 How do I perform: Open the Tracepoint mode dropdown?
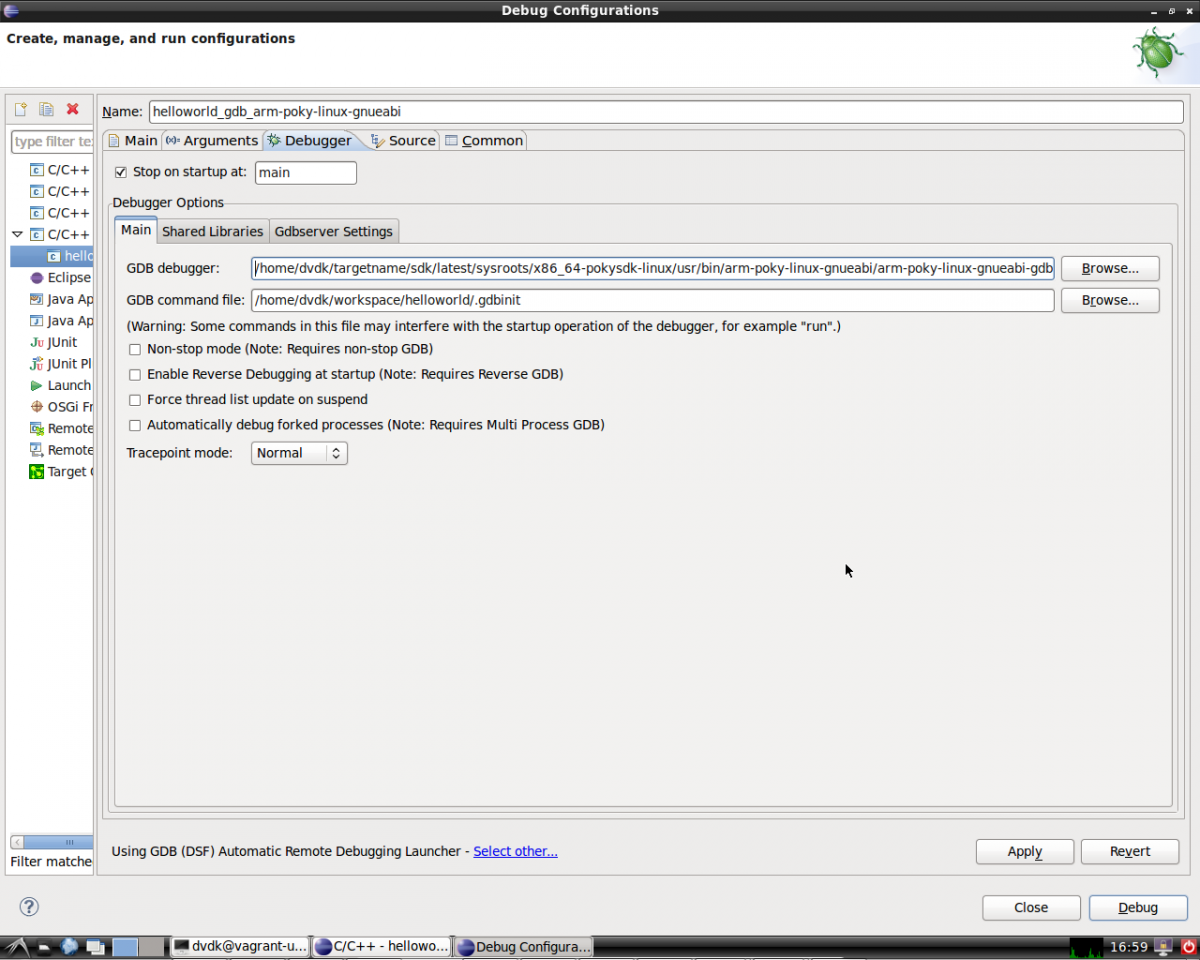(x=299, y=453)
